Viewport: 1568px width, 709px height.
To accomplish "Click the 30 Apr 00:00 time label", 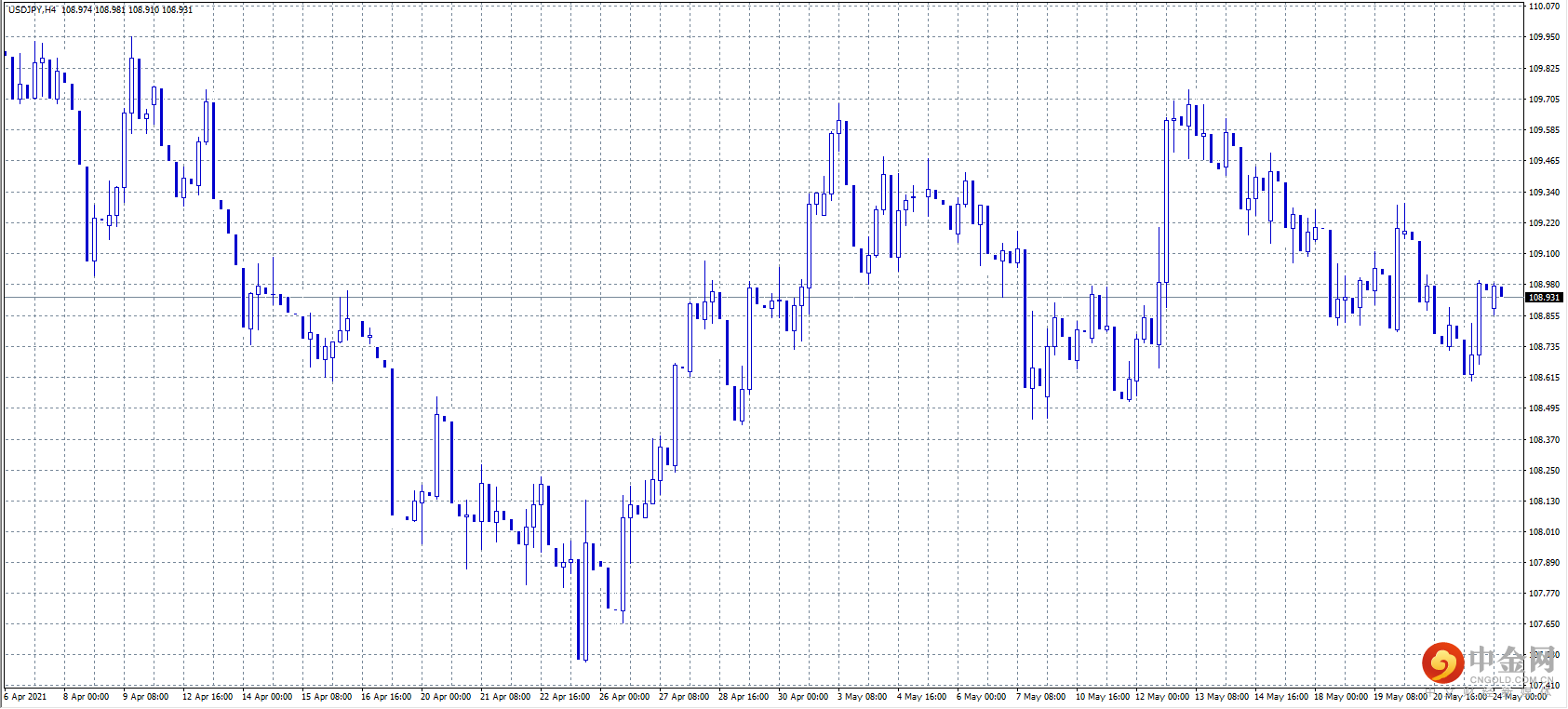I will click(803, 697).
